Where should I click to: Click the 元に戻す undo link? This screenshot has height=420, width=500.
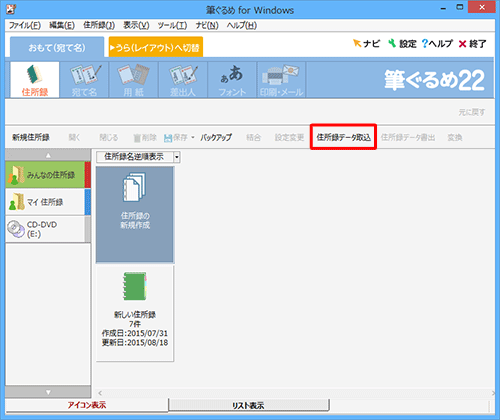(x=472, y=112)
